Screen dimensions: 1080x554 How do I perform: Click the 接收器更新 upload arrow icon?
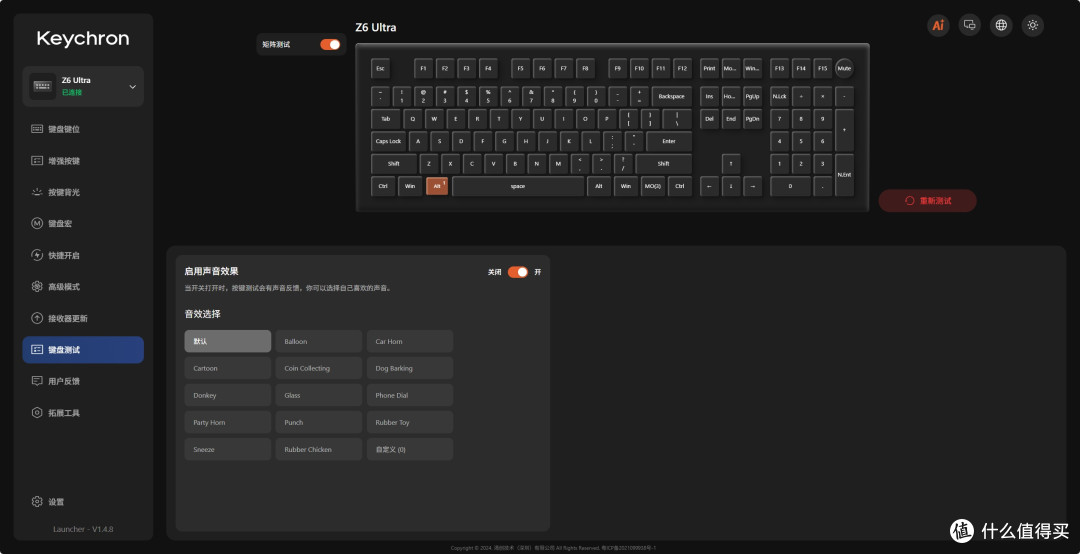click(37, 318)
